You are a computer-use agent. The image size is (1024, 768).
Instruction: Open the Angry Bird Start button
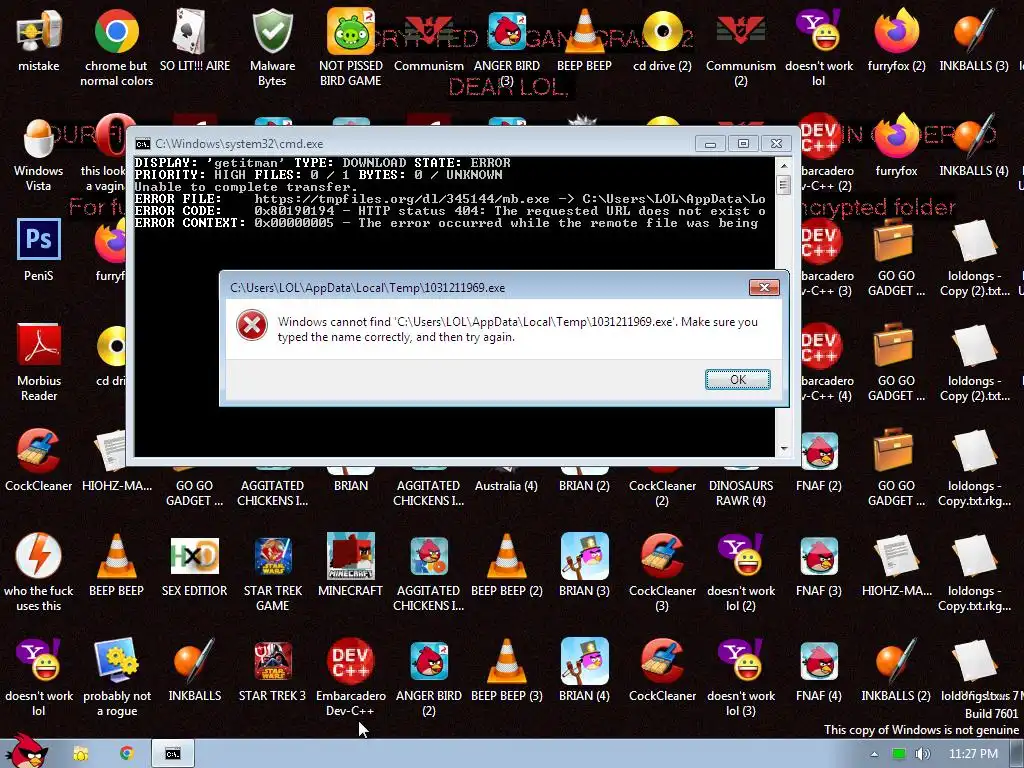[x=26, y=752]
